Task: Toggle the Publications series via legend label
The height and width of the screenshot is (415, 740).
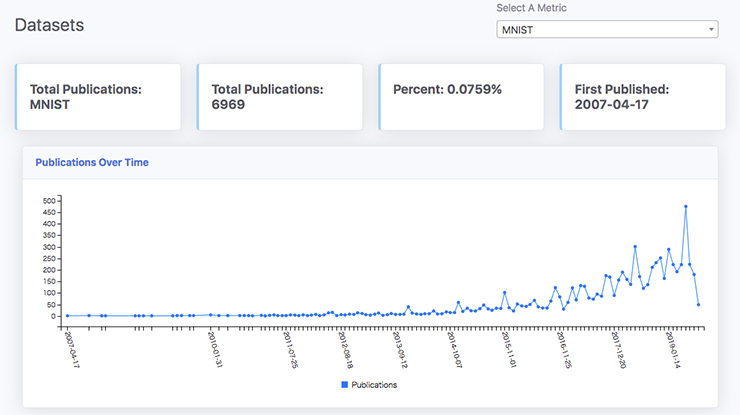Action: (374, 384)
